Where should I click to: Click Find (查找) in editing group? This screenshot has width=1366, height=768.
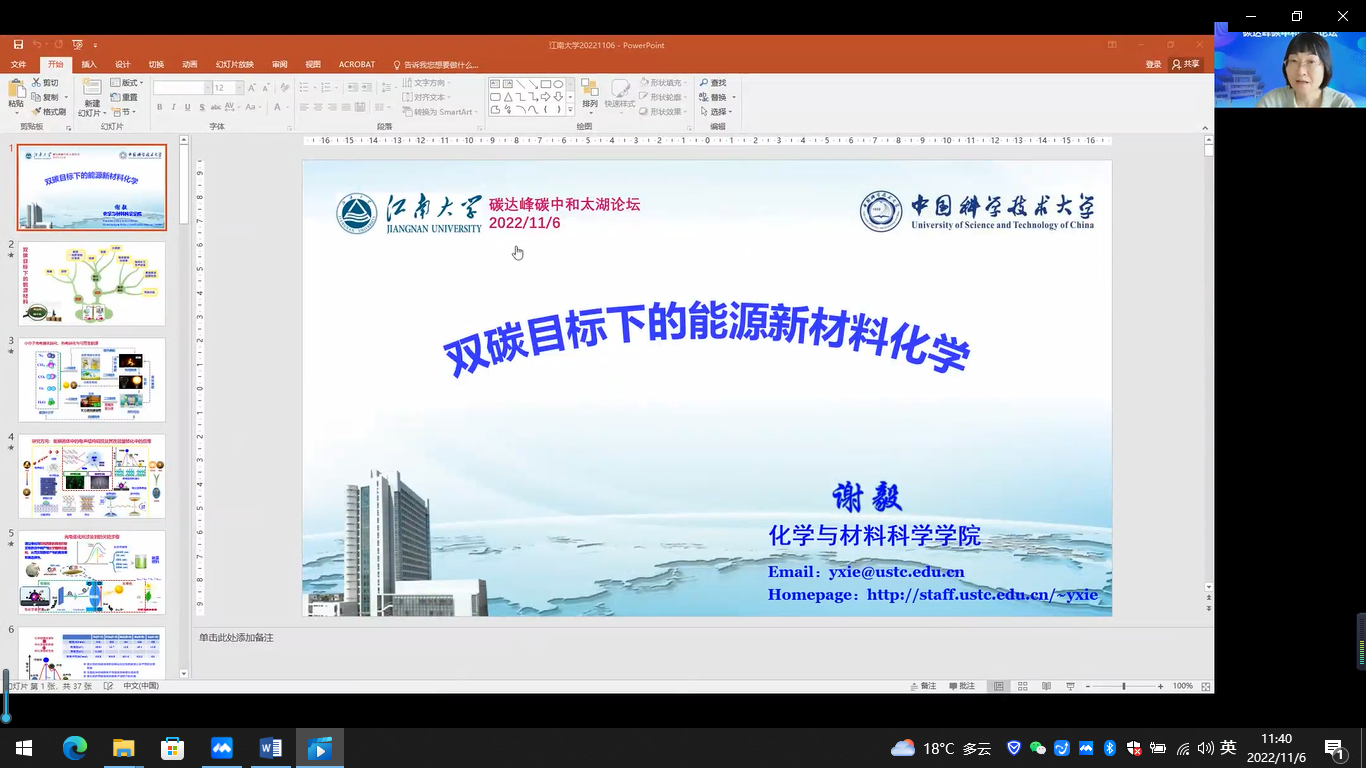click(x=713, y=83)
